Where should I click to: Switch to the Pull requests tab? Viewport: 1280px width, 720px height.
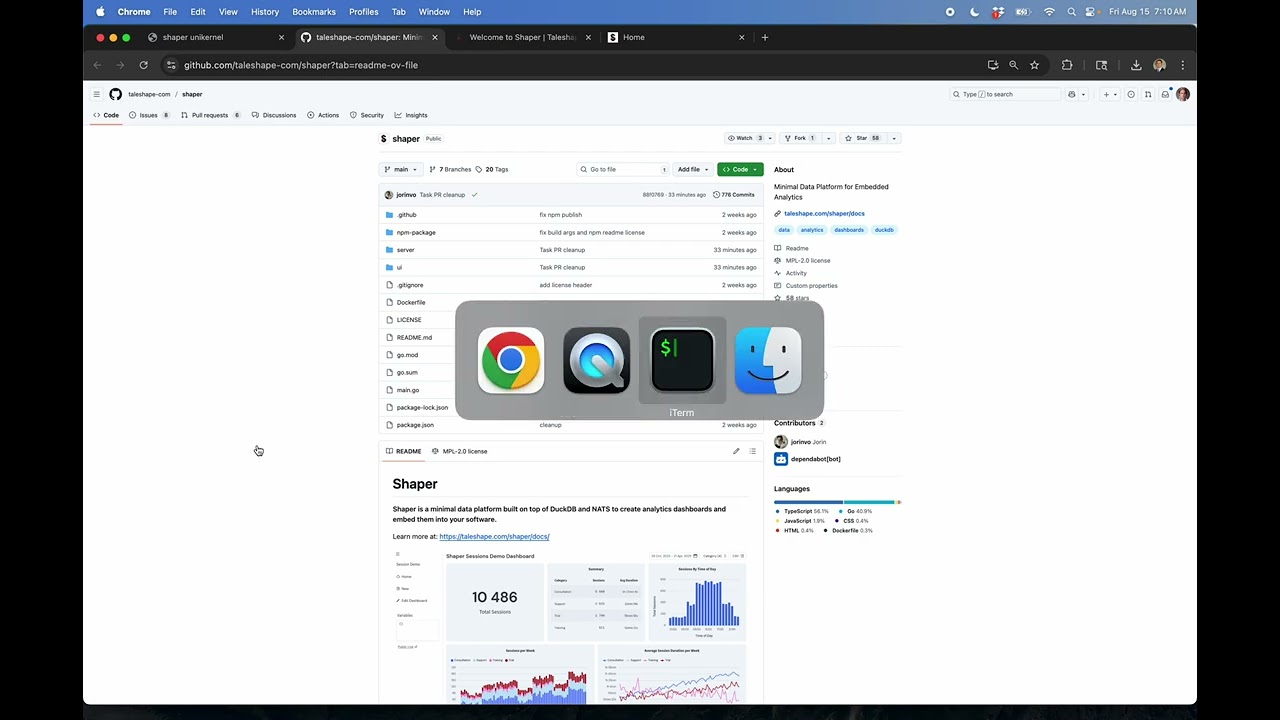[x=211, y=115]
